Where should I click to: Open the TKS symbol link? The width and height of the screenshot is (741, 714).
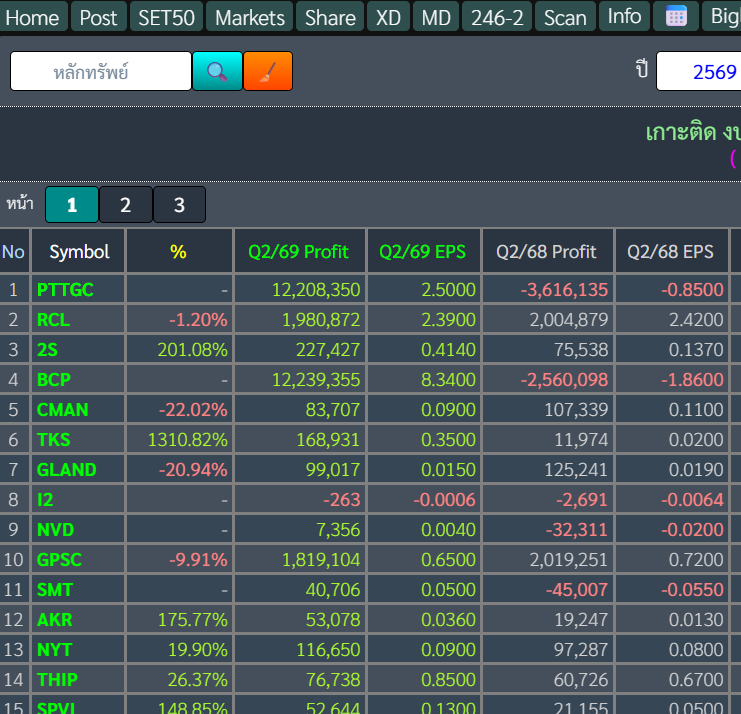pos(54,440)
